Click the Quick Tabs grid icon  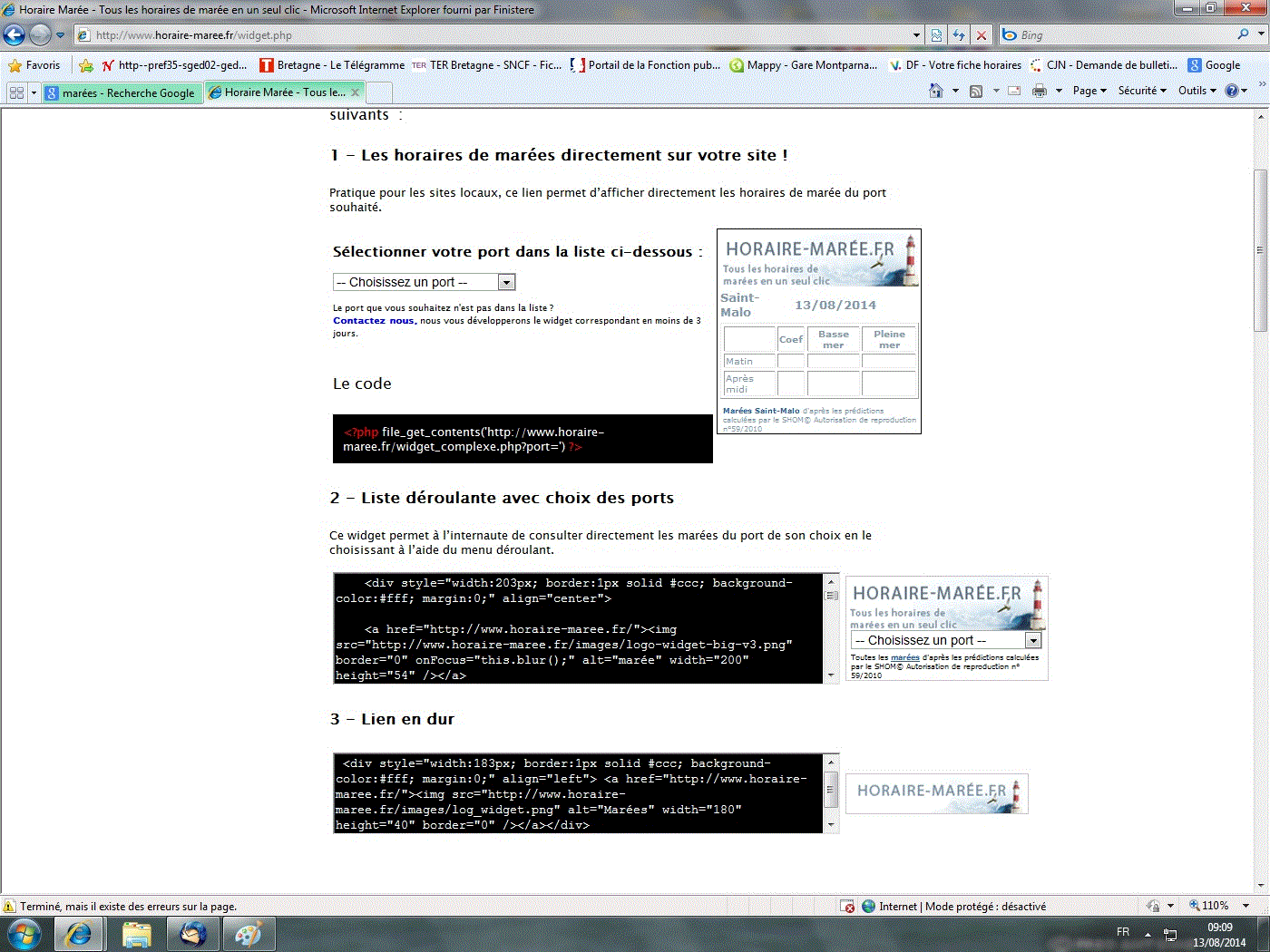16,92
